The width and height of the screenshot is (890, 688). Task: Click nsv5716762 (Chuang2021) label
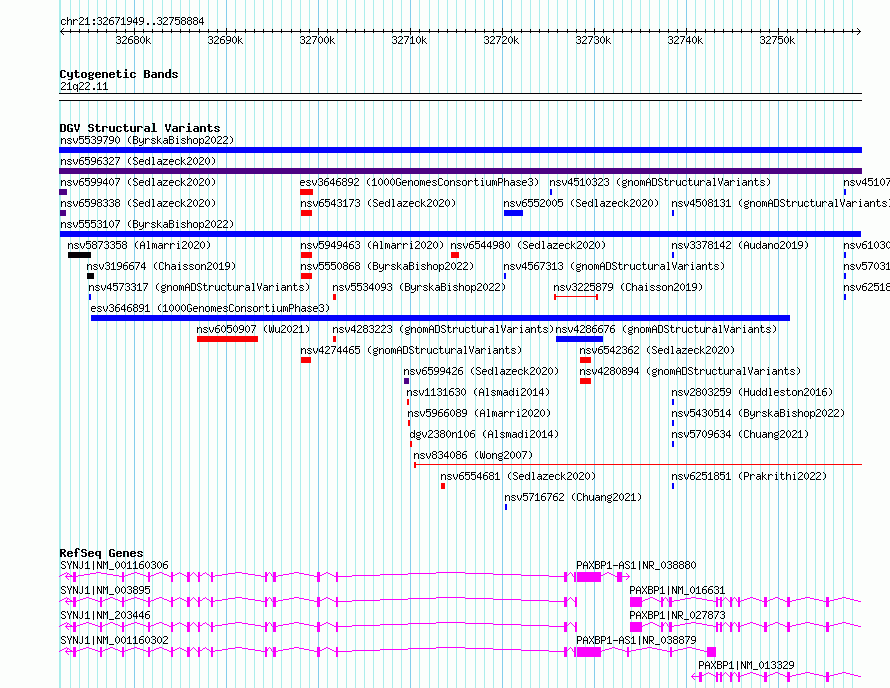click(x=573, y=497)
